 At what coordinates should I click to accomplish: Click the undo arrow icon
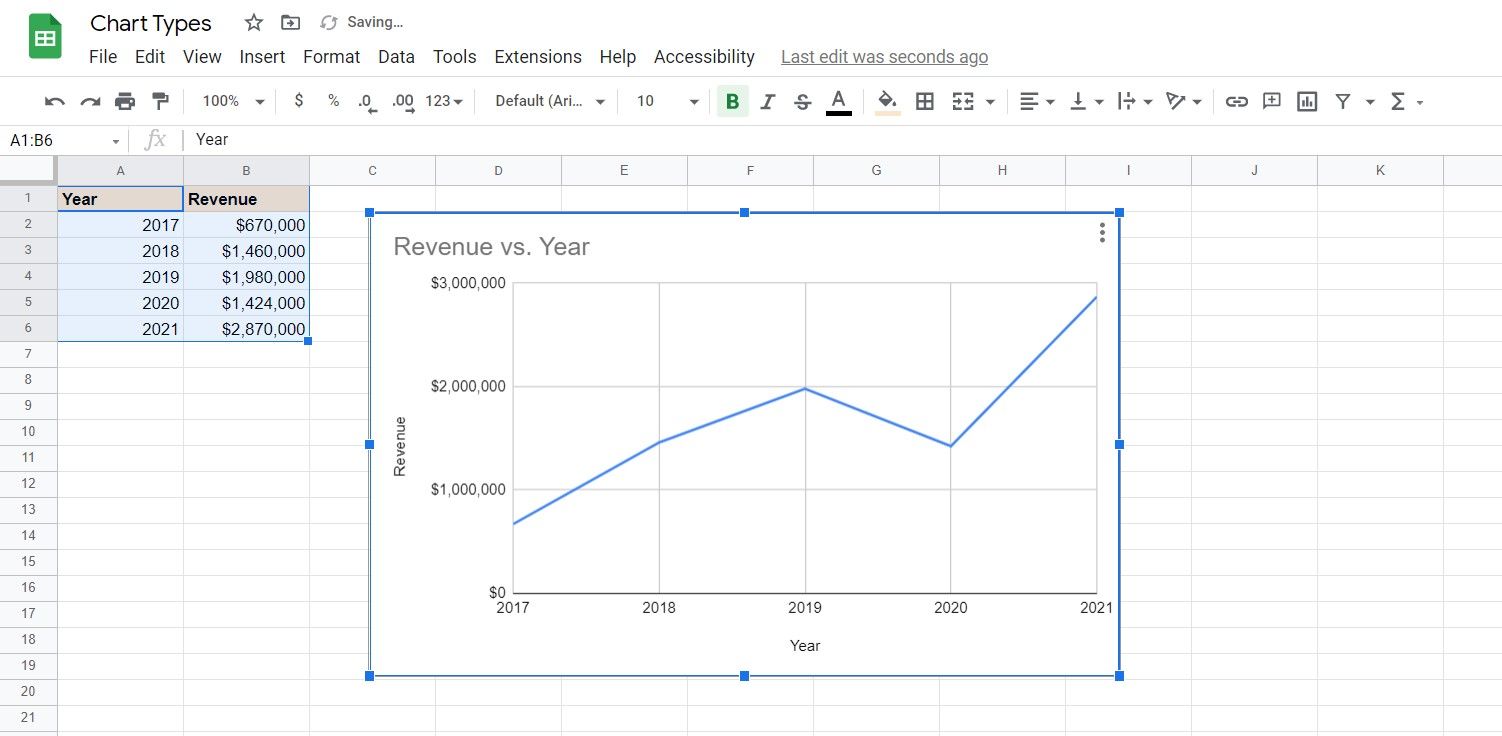pos(55,101)
